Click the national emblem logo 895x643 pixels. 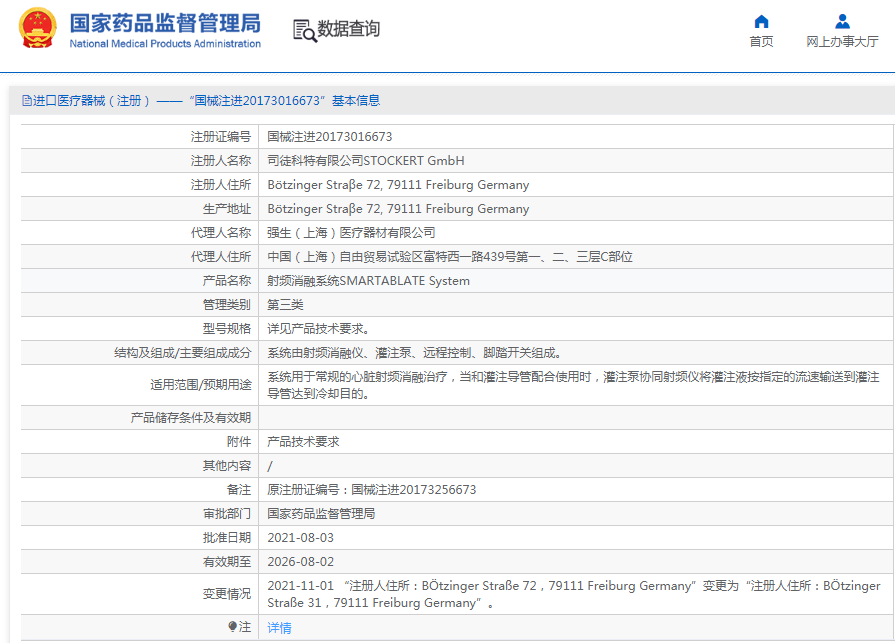(x=38, y=29)
